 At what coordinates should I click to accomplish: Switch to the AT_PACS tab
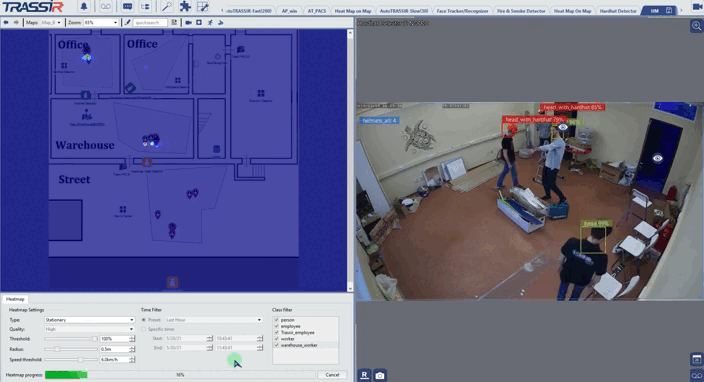point(317,11)
